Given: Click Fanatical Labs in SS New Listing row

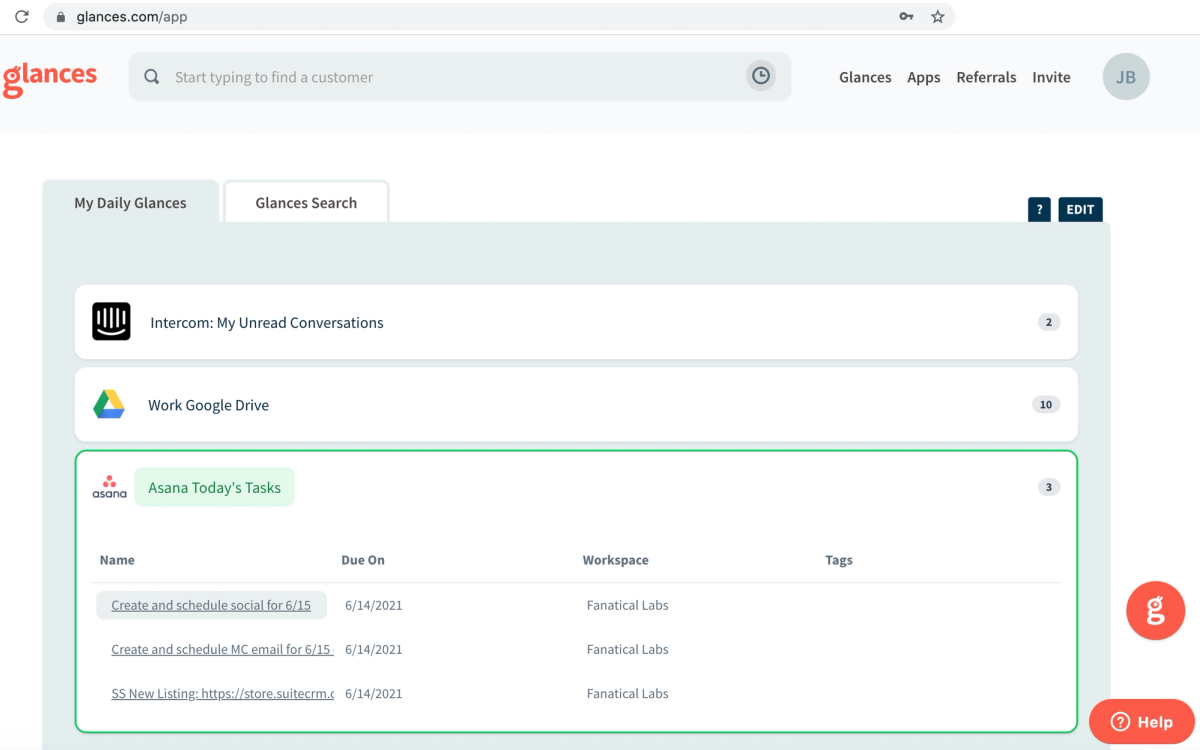Looking at the screenshot, I should pyautogui.click(x=628, y=693).
